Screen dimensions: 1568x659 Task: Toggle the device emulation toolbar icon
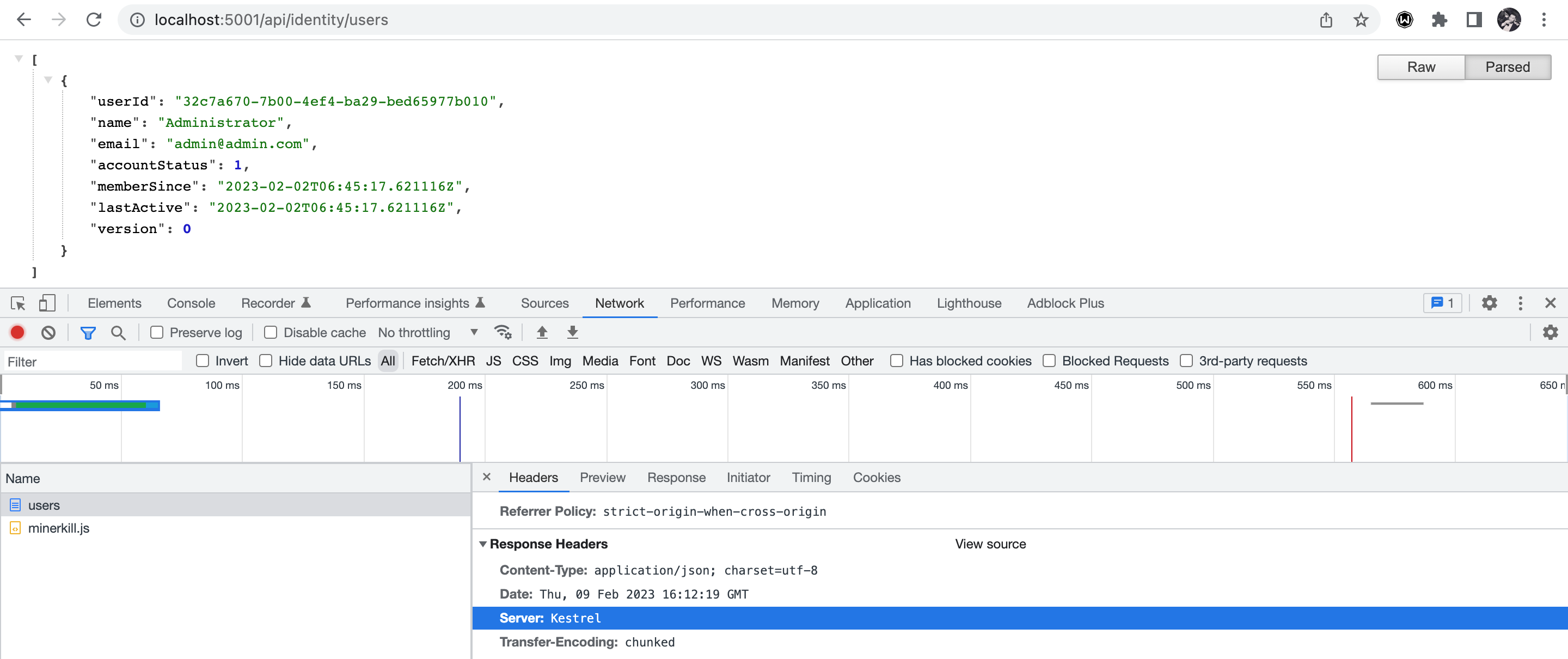47,303
